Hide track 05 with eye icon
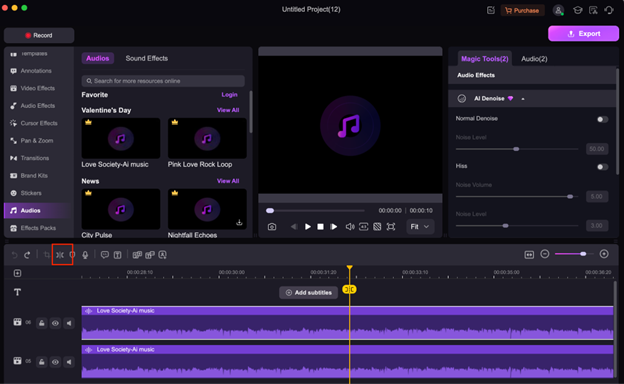 click(55, 362)
